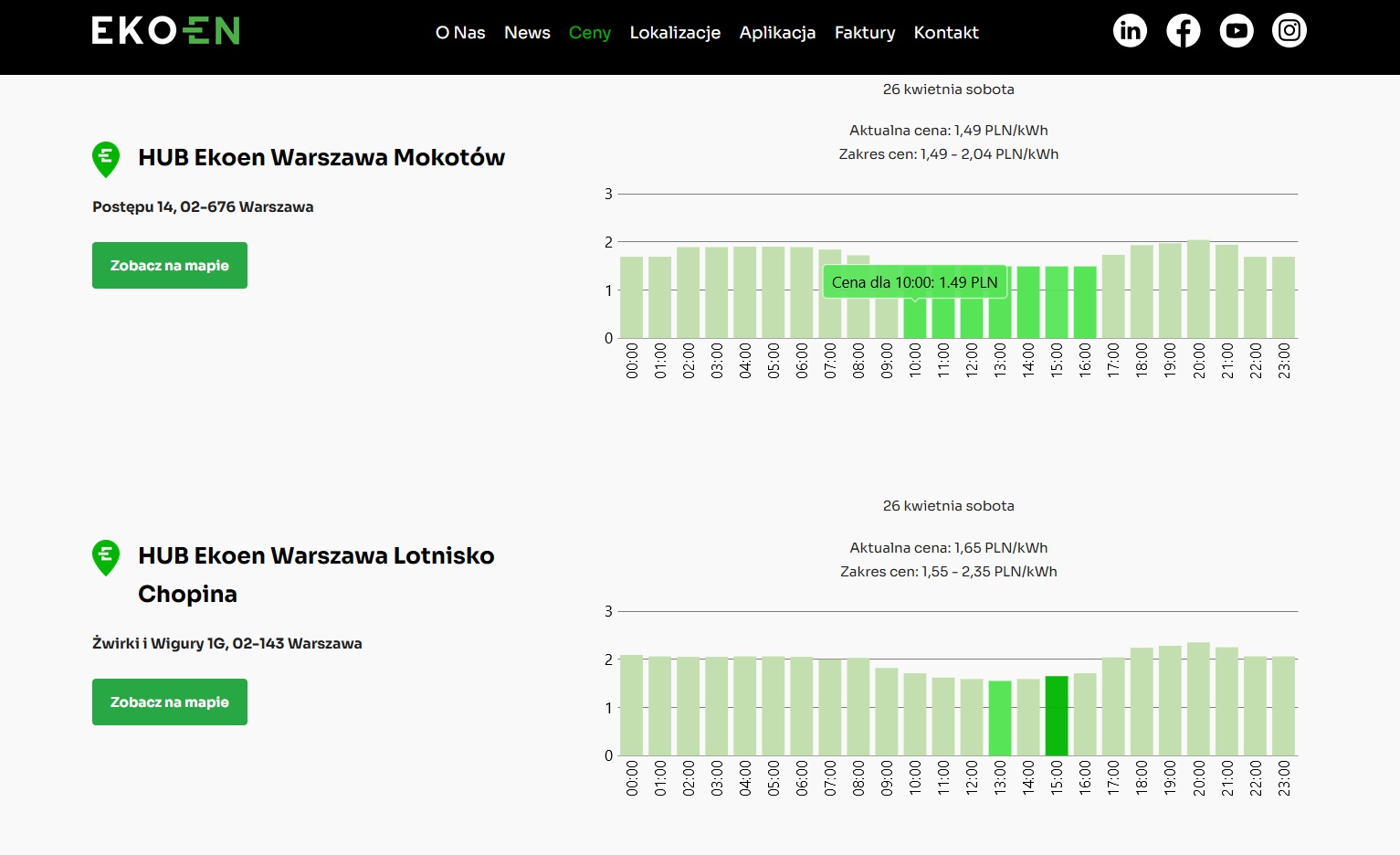This screenshot has height=855, width=1400.
Task: Click the address 'Postępu 14, 02-676 Warszawa'
Action: click(203, 207)
